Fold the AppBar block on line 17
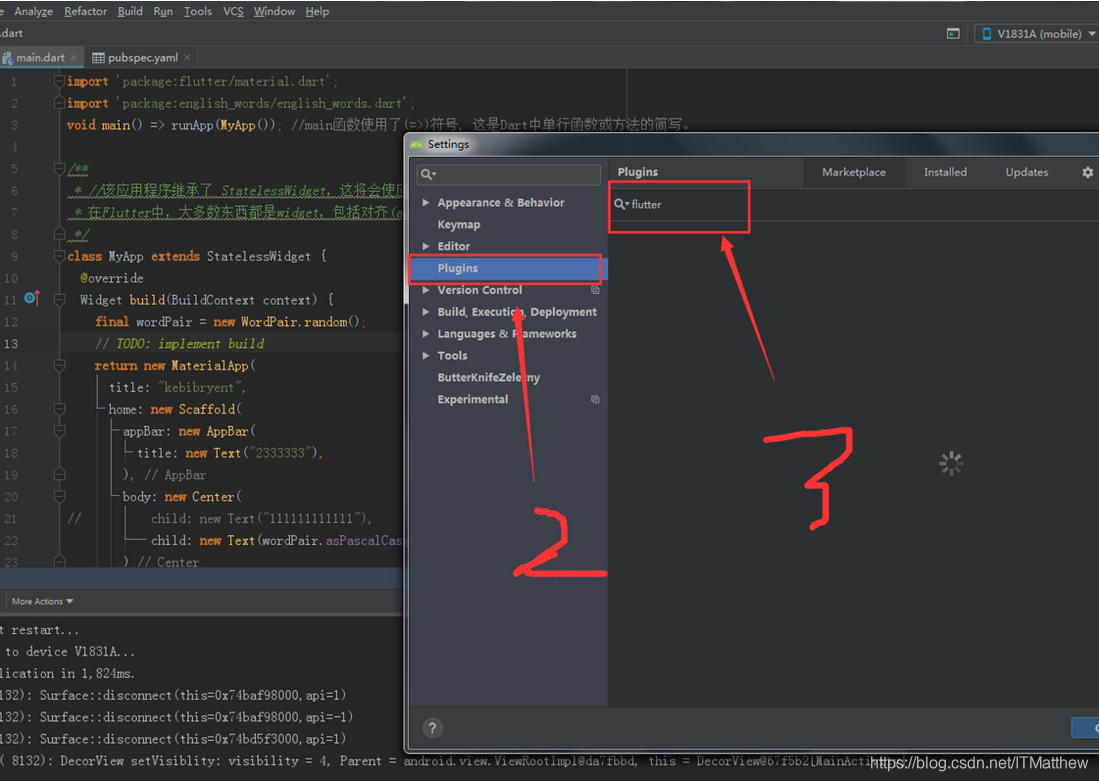The height and width of the screenshot is (782, 1099). (x=60, y=431)
